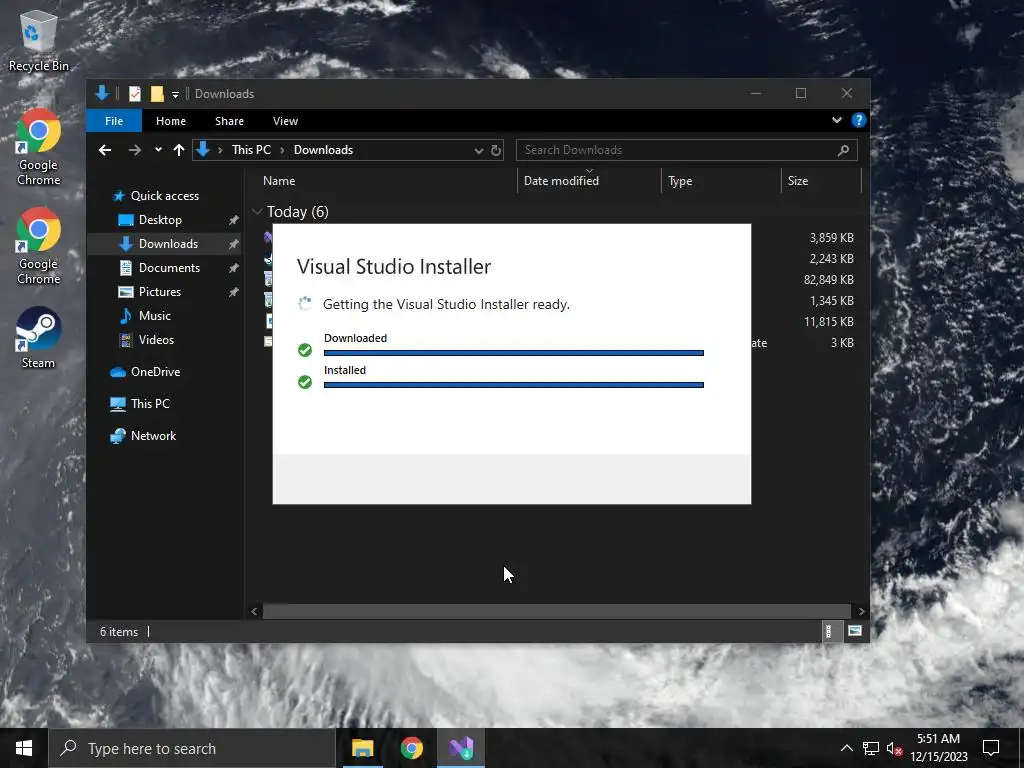
Task: Click the Visual Studio Installer taskbar icon
Action: pos(460,748)
